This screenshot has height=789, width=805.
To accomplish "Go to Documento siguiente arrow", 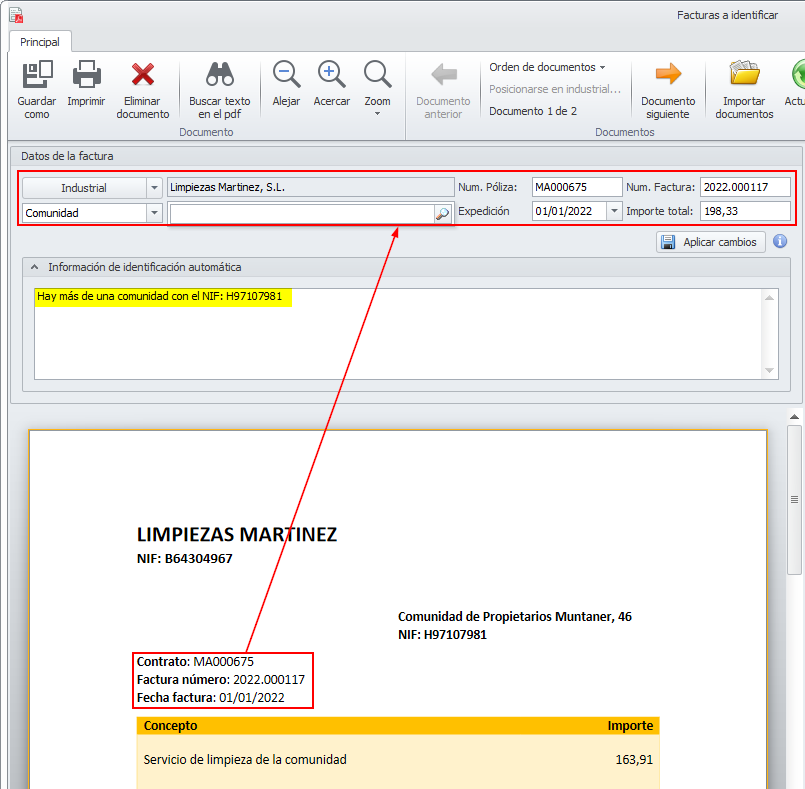I will coord(668,76).
